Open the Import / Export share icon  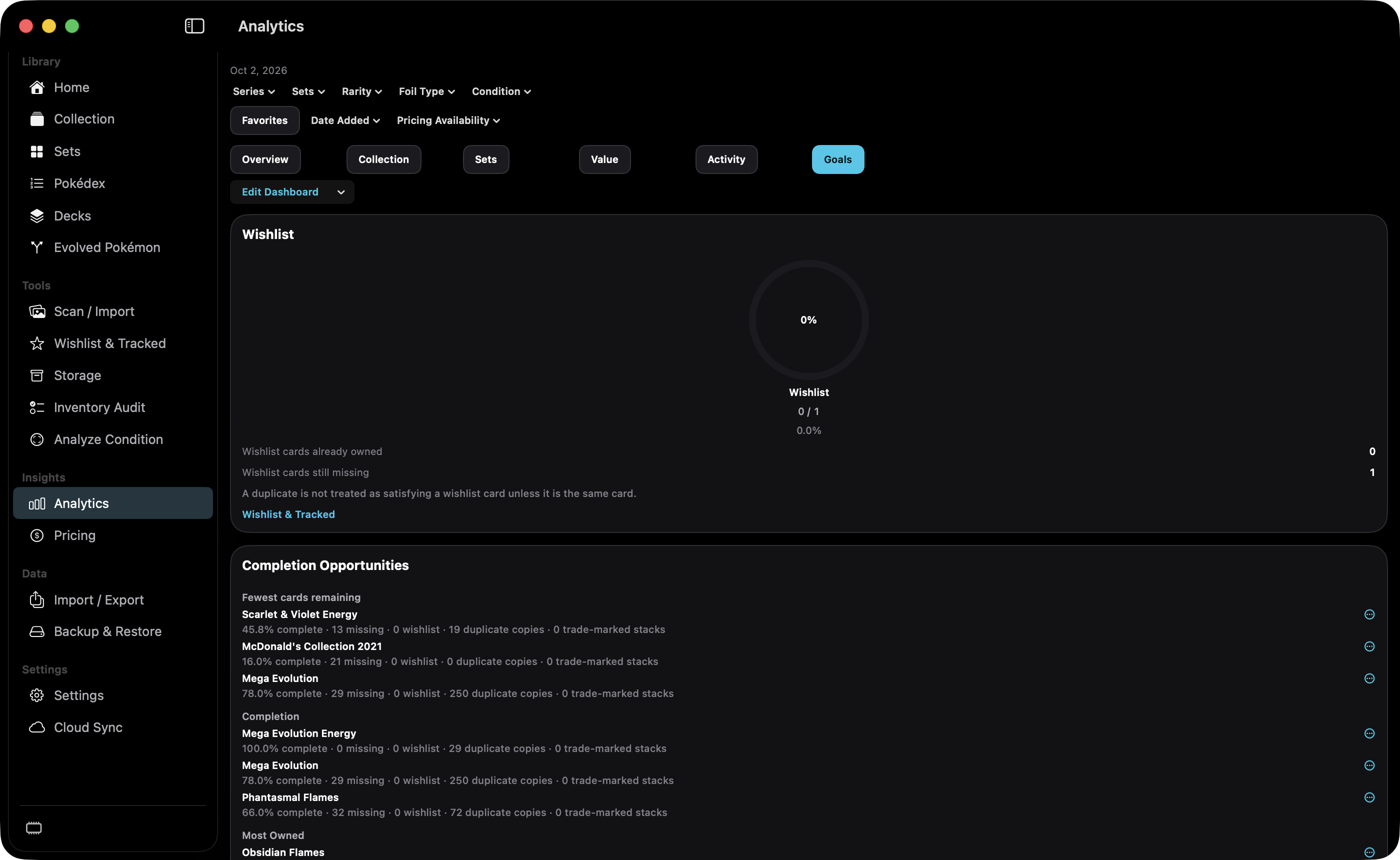[37, 599]
